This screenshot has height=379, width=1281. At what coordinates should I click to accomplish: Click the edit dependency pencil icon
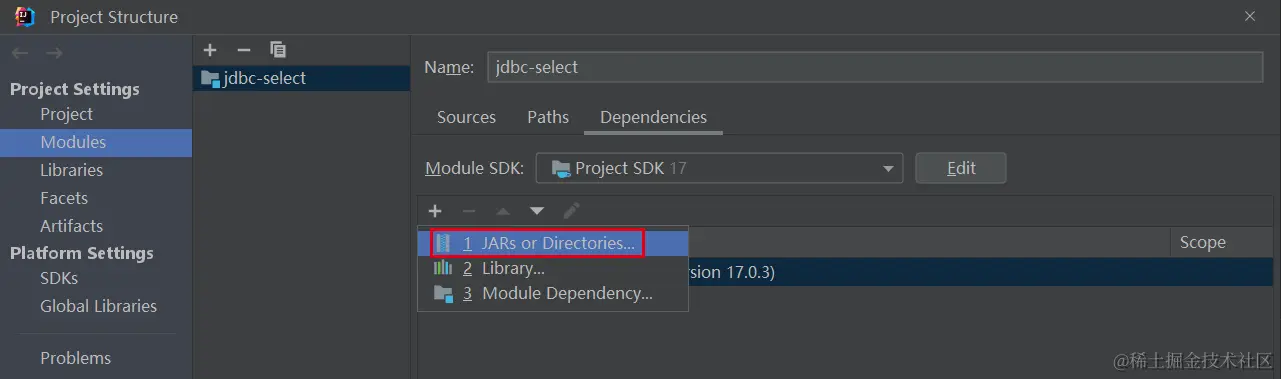[x=571, y=211]
